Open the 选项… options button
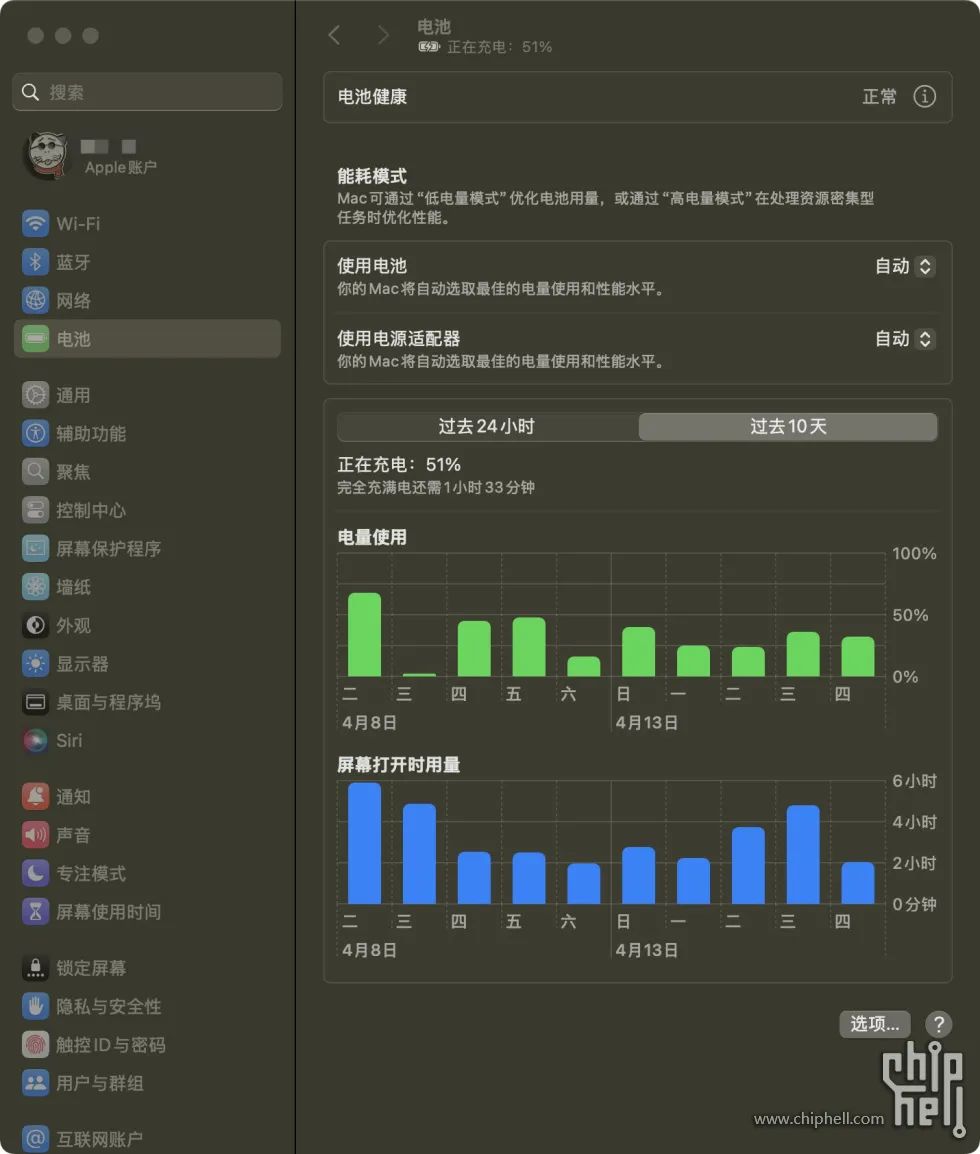 tap(875, 1024)
